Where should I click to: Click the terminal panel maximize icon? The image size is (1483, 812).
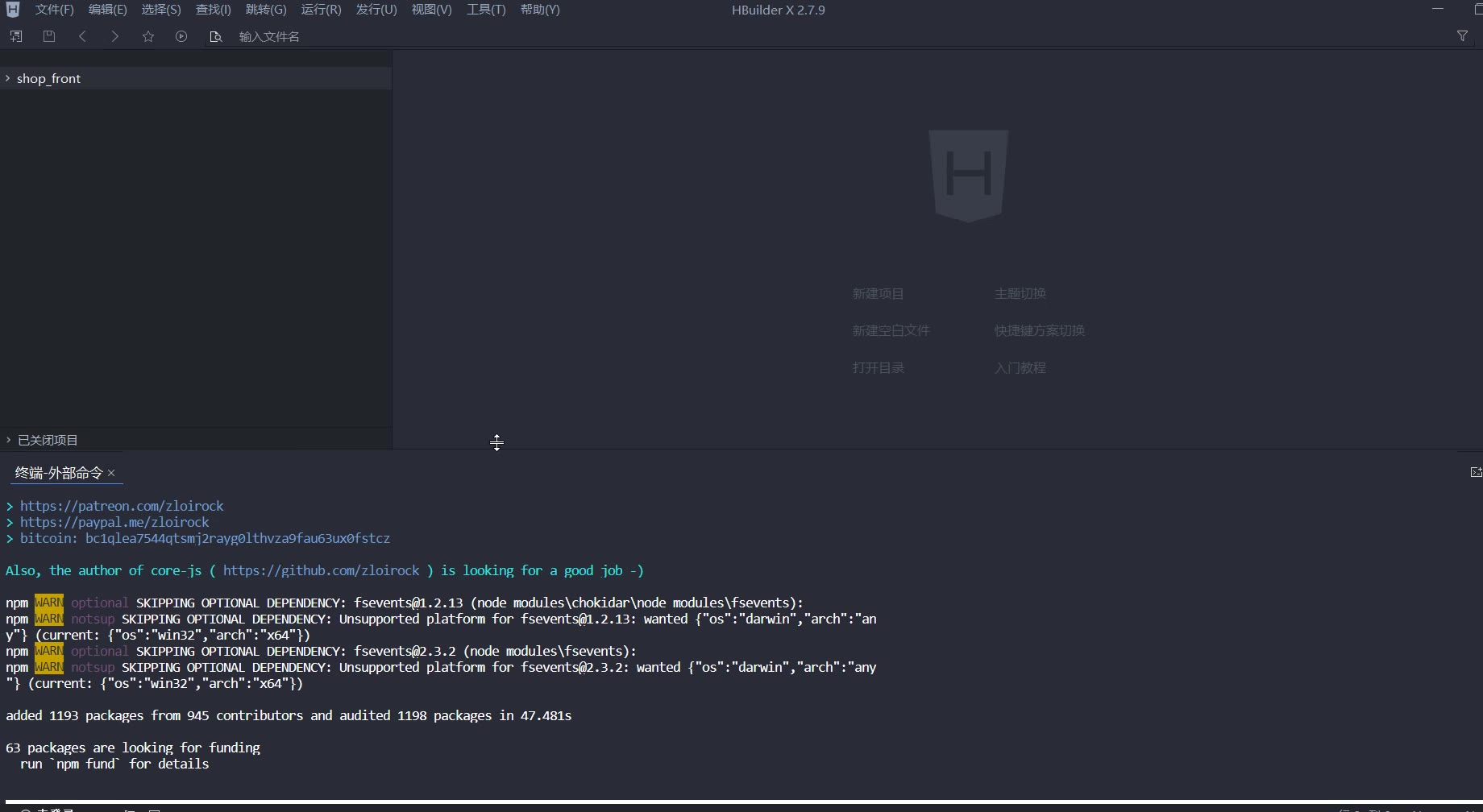[1476, 472]
